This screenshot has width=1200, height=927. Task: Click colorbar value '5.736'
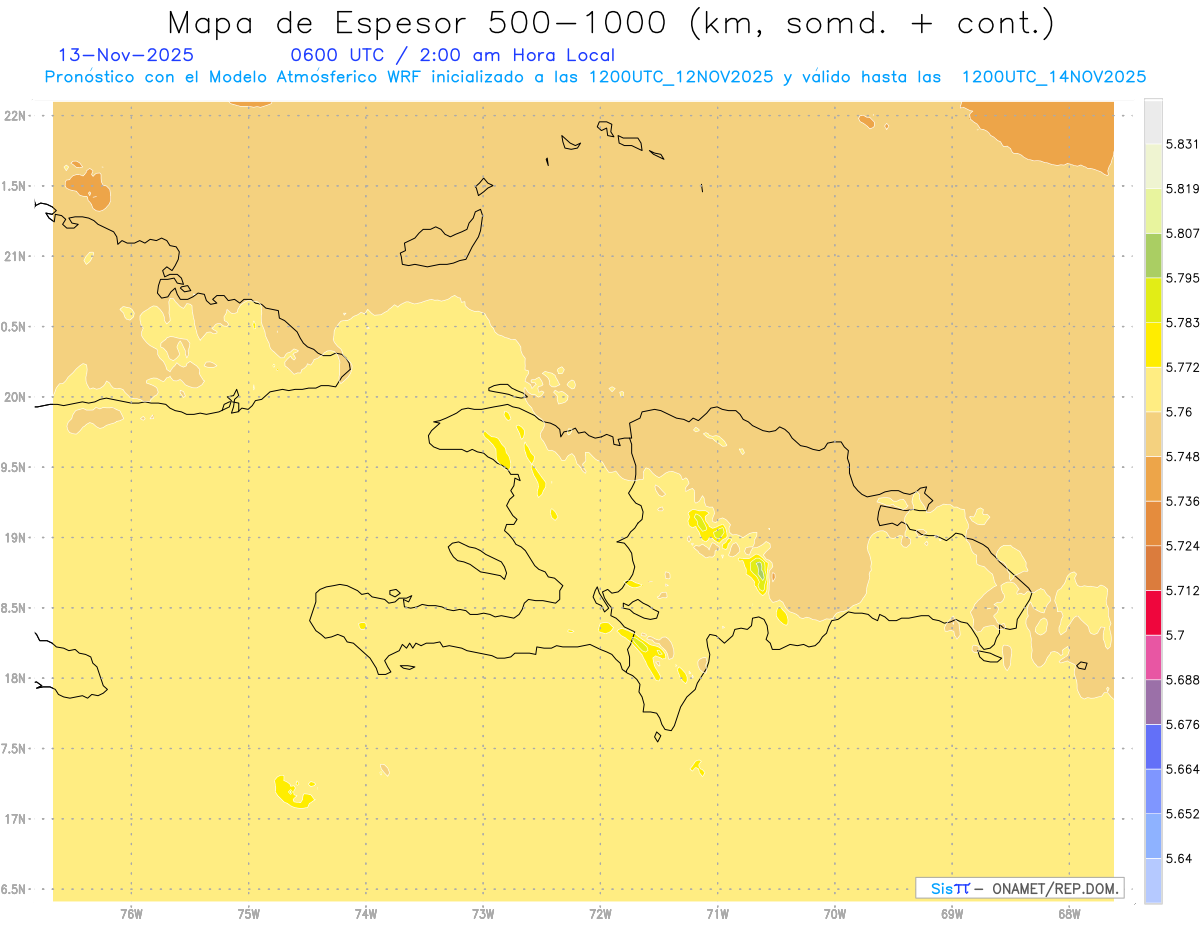[1183, 501]
